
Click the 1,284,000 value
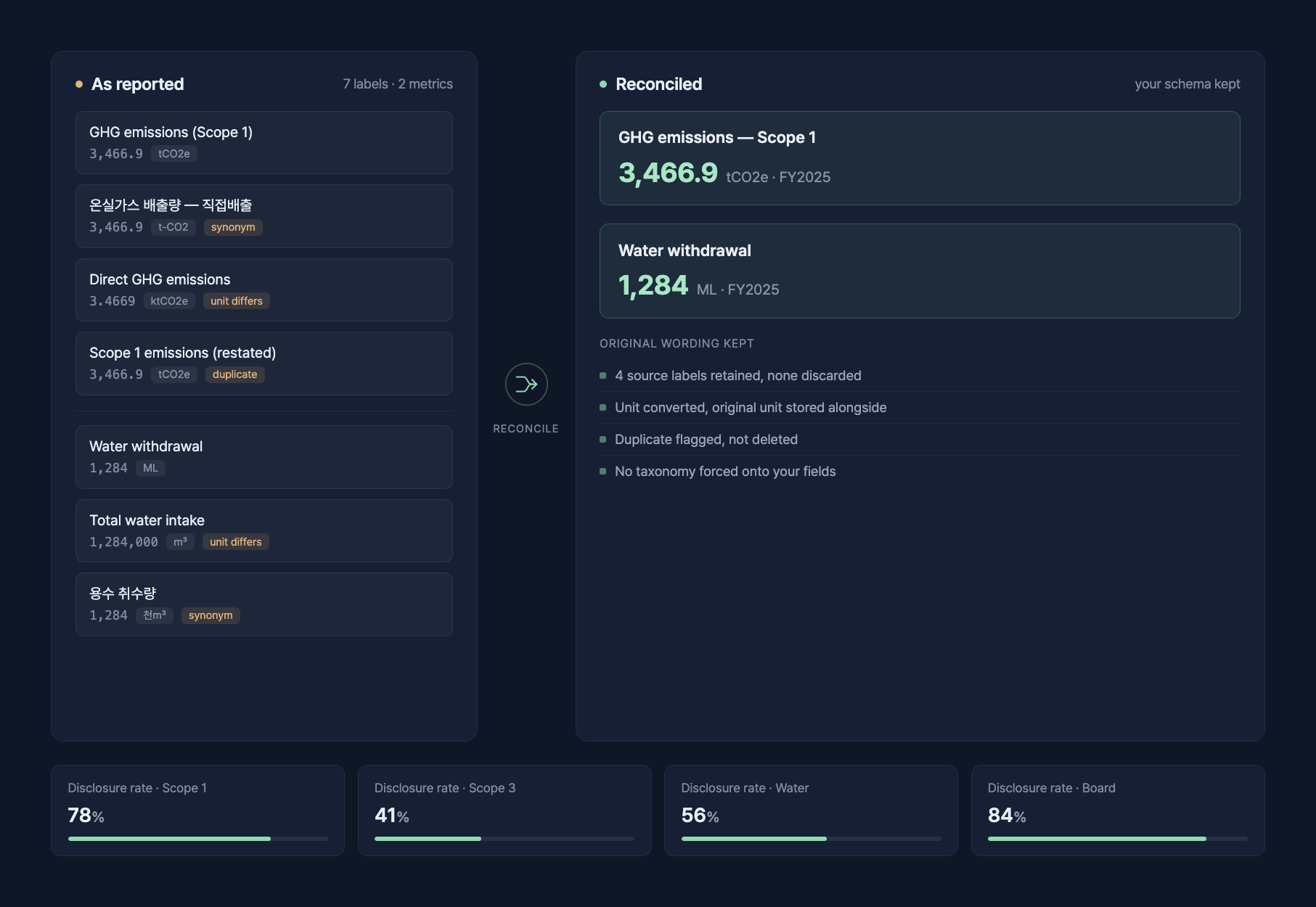(123, 542)
